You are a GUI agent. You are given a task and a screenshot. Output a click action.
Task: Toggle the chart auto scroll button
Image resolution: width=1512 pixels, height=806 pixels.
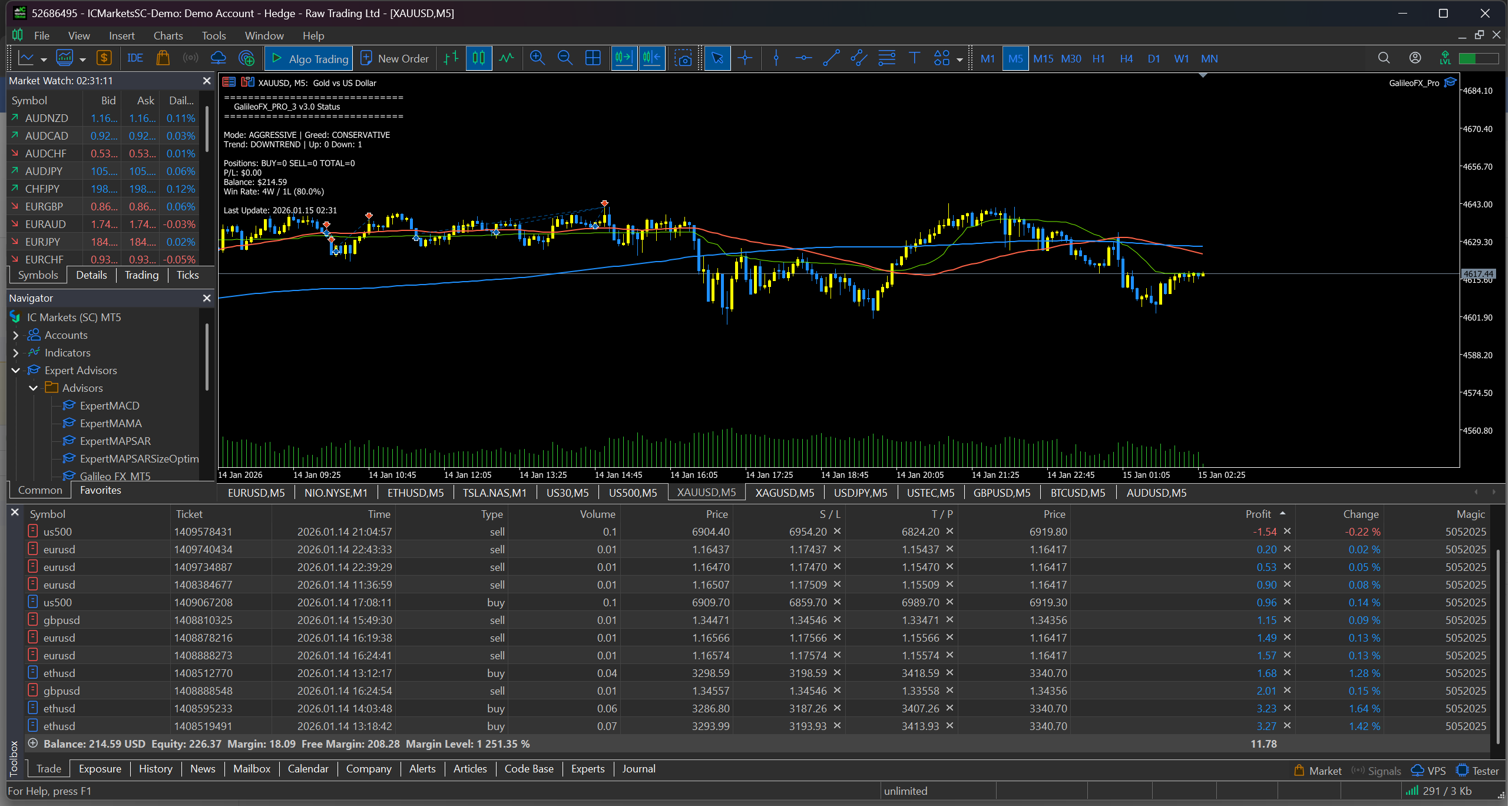pos(623,58)
